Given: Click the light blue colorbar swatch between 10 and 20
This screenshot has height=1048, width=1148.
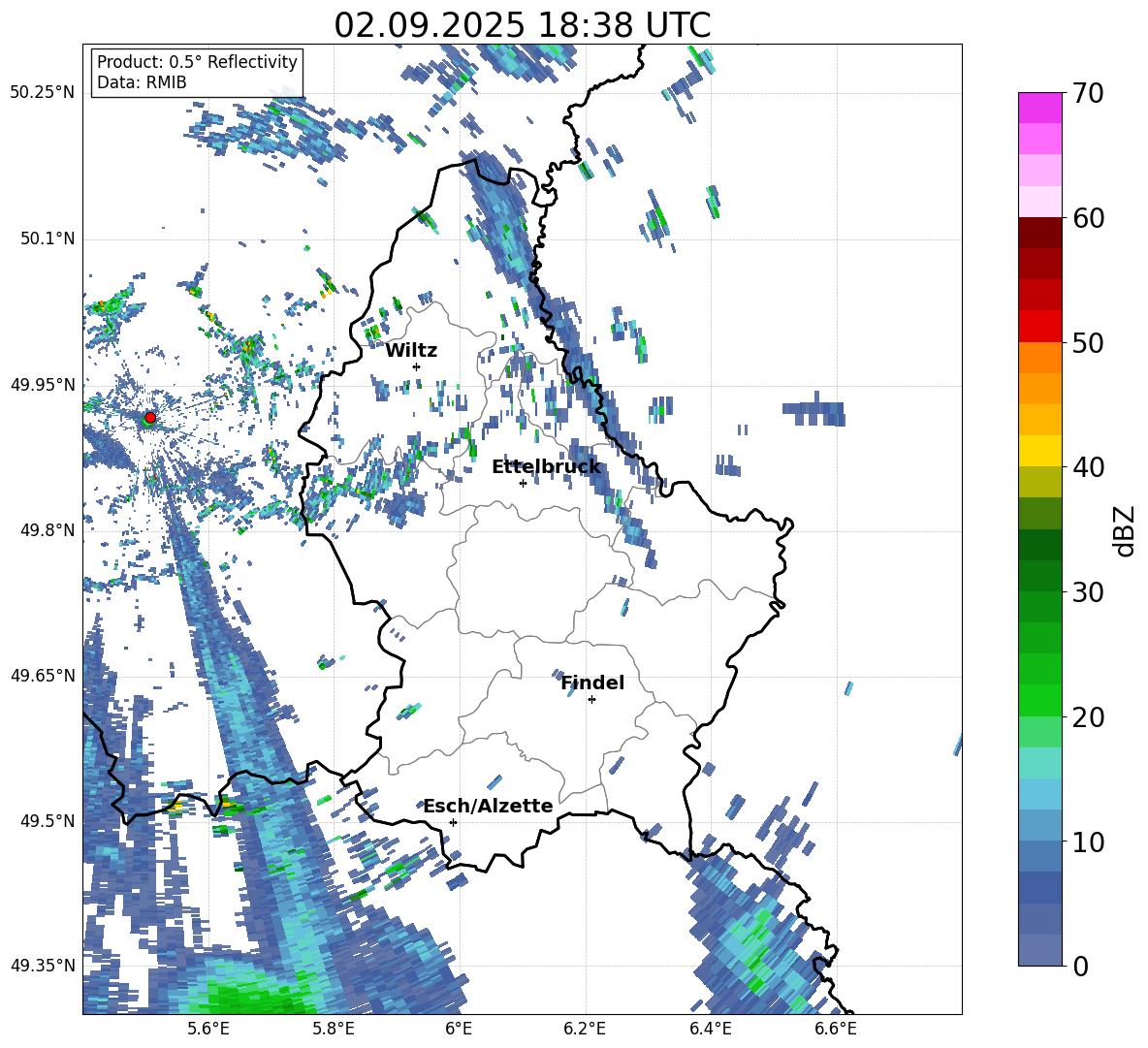Looking at the screenshot, I should click(1039, 794).
